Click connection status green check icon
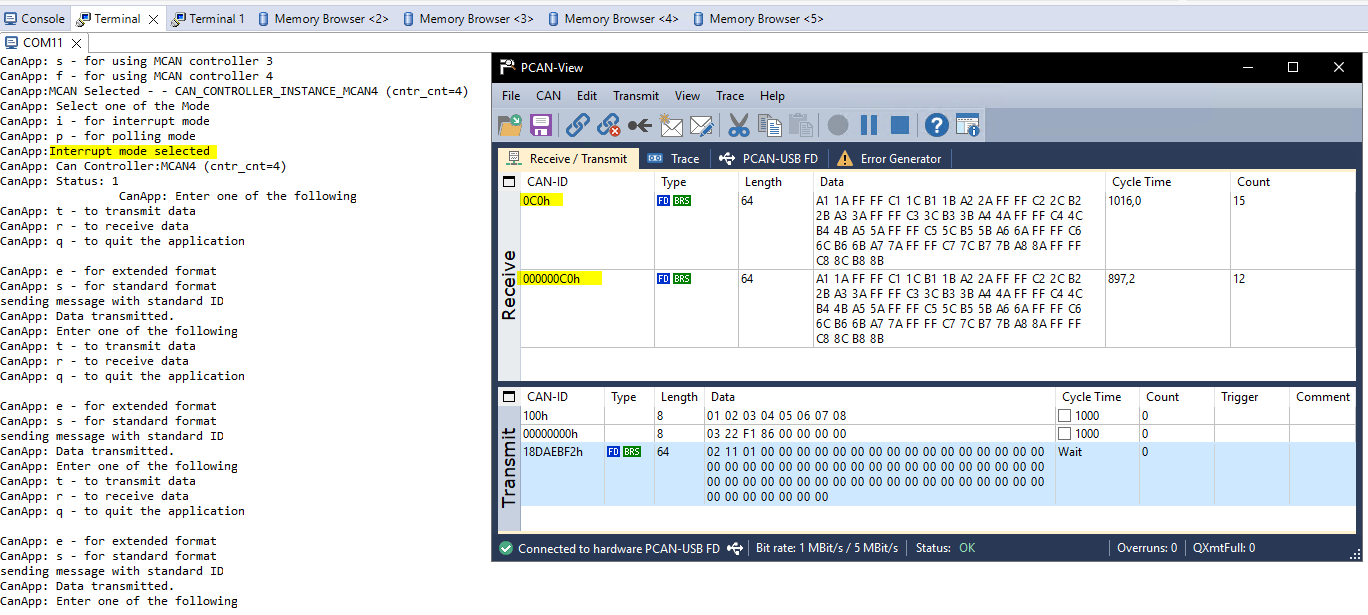 pos(506,548)
